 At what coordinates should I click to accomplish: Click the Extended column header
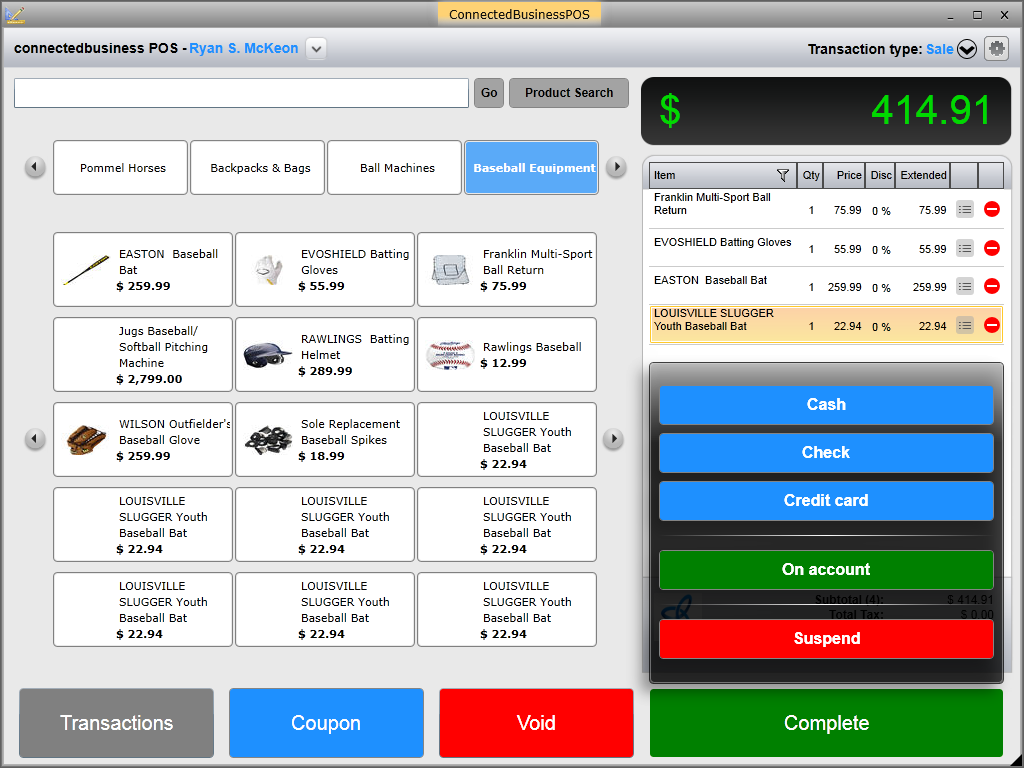point(923,175)
